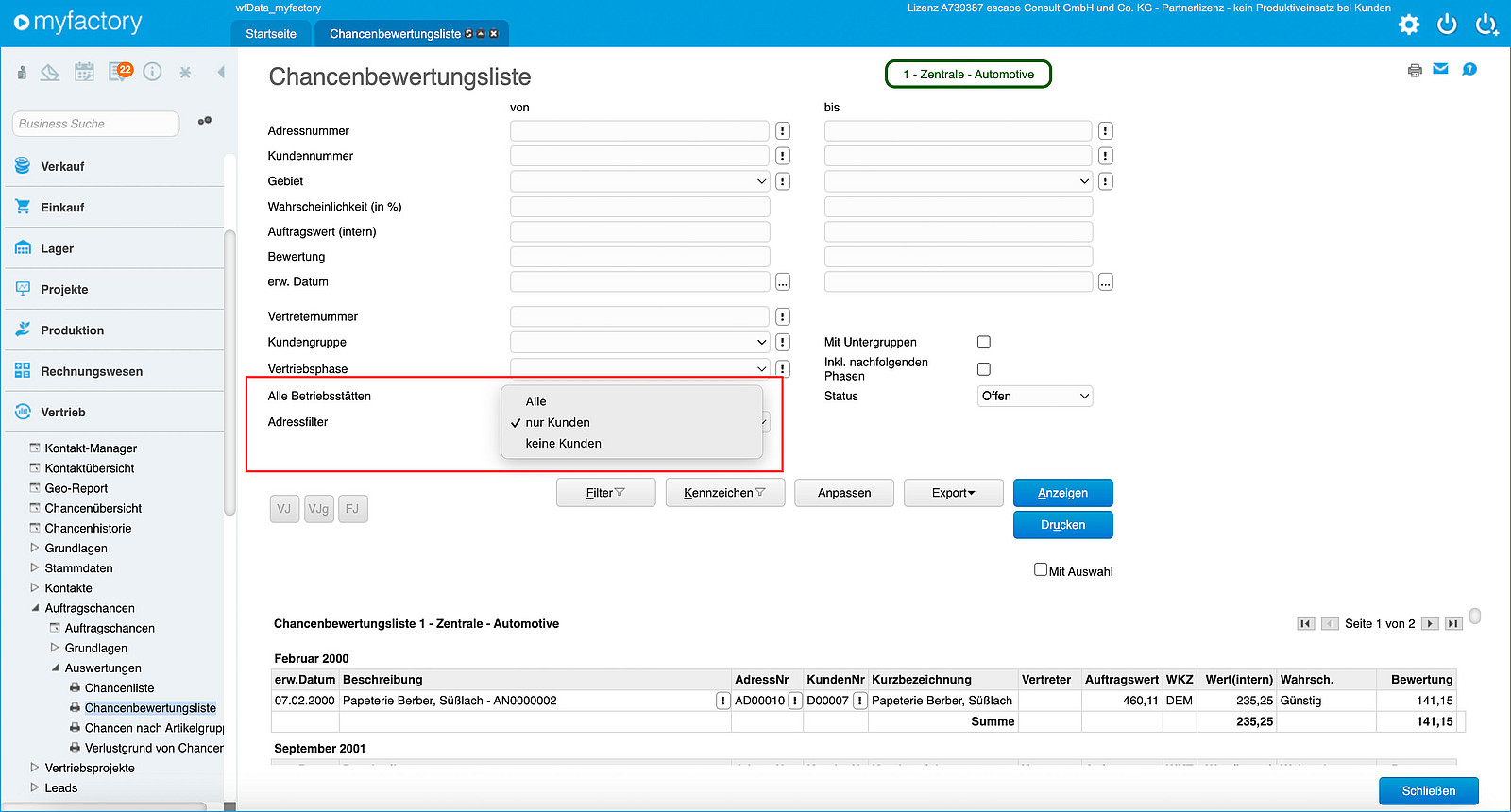Close the Chancenbewertungsliste tab with the x

click(x=494, y=34)
